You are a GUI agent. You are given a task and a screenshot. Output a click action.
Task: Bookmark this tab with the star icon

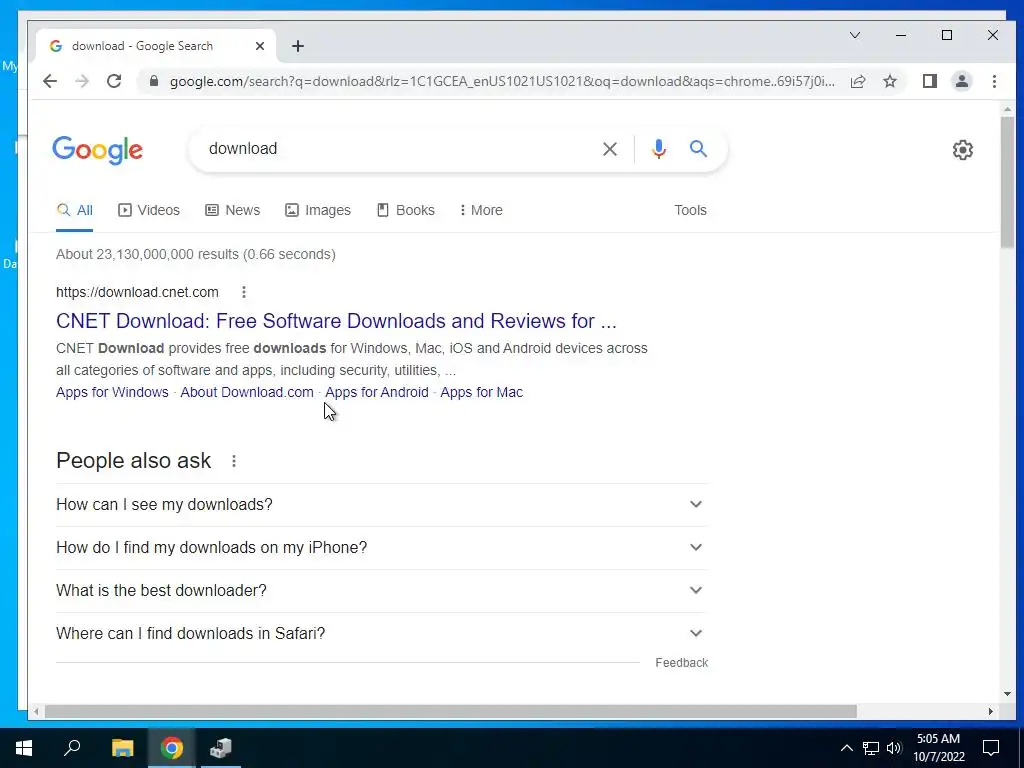tap(889, 81)
